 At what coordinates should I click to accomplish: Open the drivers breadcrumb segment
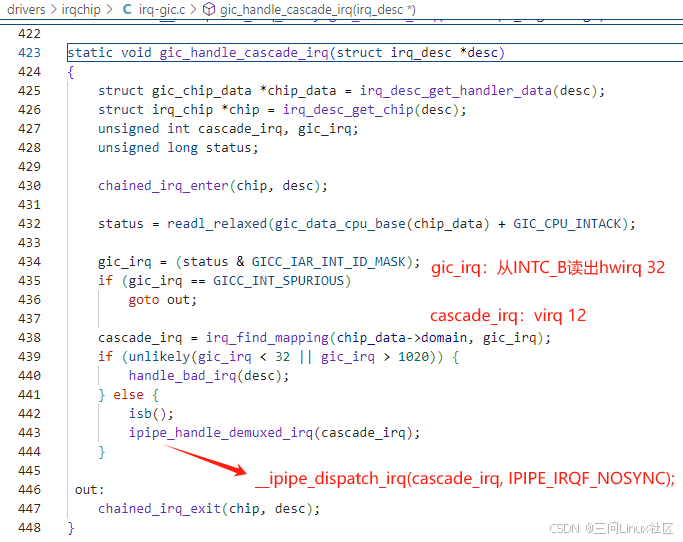click(x=26, y=9)
